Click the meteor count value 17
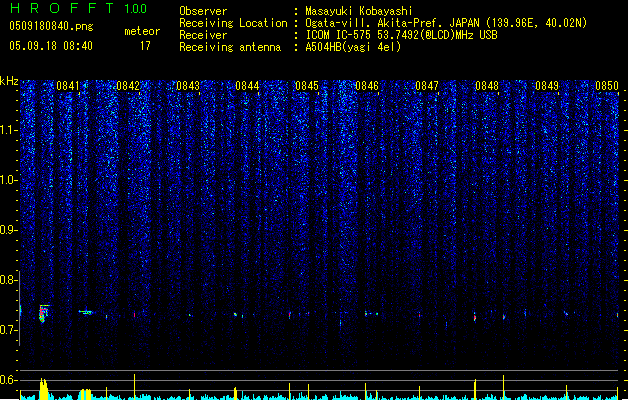The image size is (629, 400). point(145,46)
